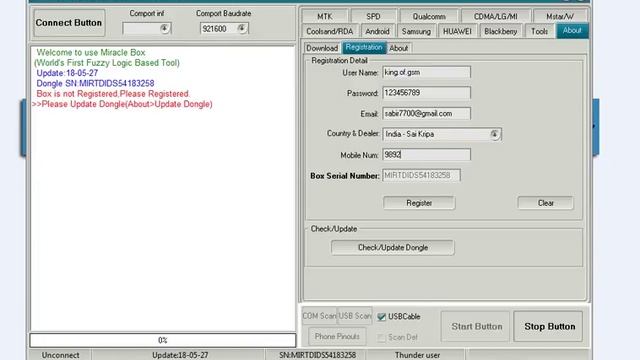Screen dimensions: 640x360
Task: Select the Registration sub-tab
Action: pos(364,47)
